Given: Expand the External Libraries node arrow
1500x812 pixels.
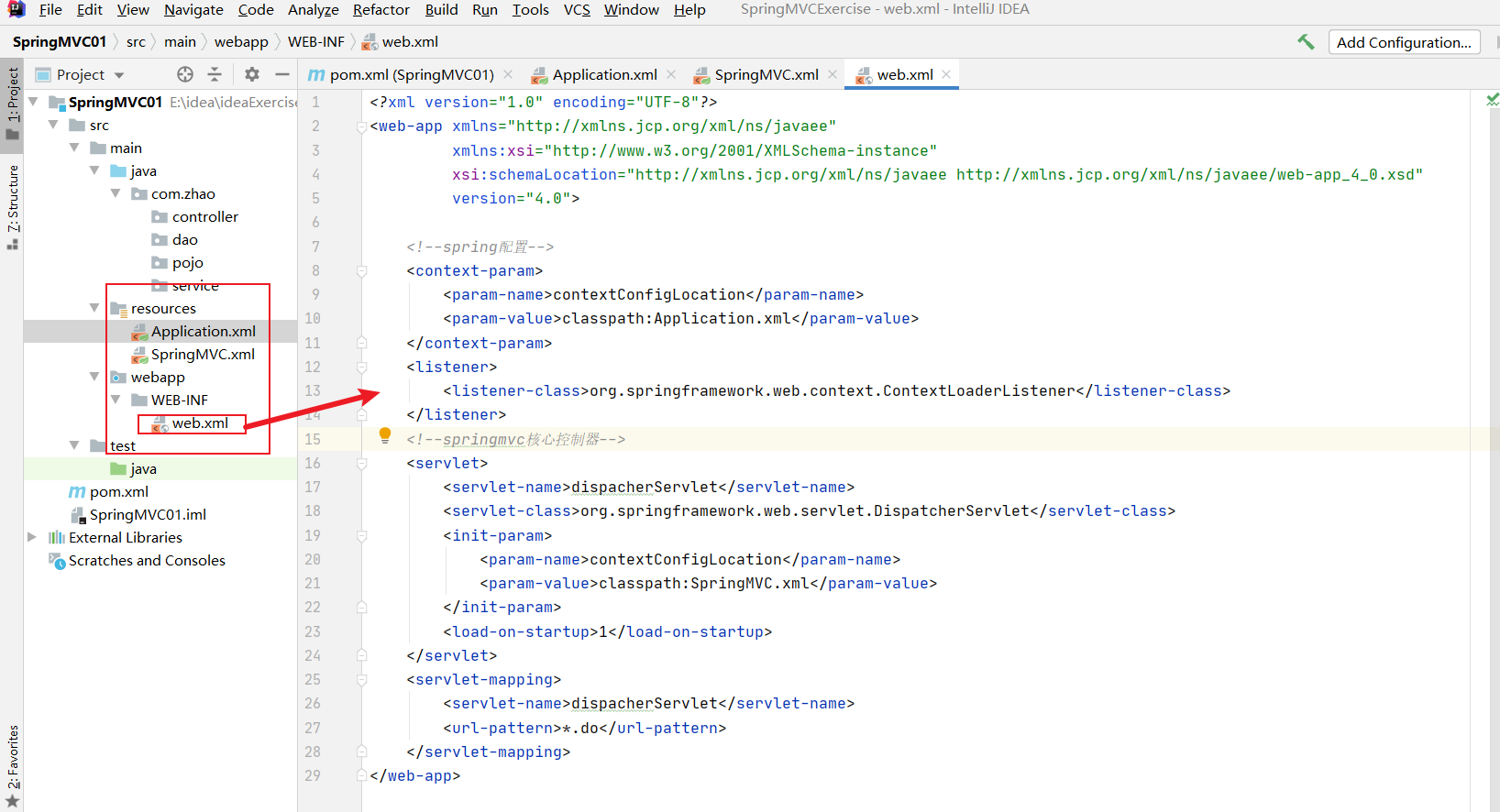Looking at the screenshot, I should tap(33, 537).
